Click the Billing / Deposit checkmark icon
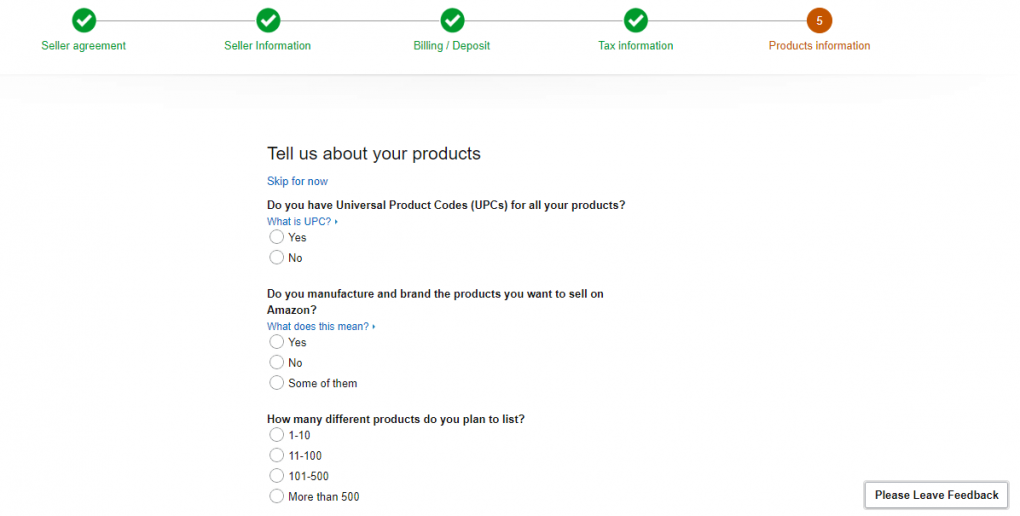Image resolution: width=1020 pixels, height=516 pixels. 452,20
